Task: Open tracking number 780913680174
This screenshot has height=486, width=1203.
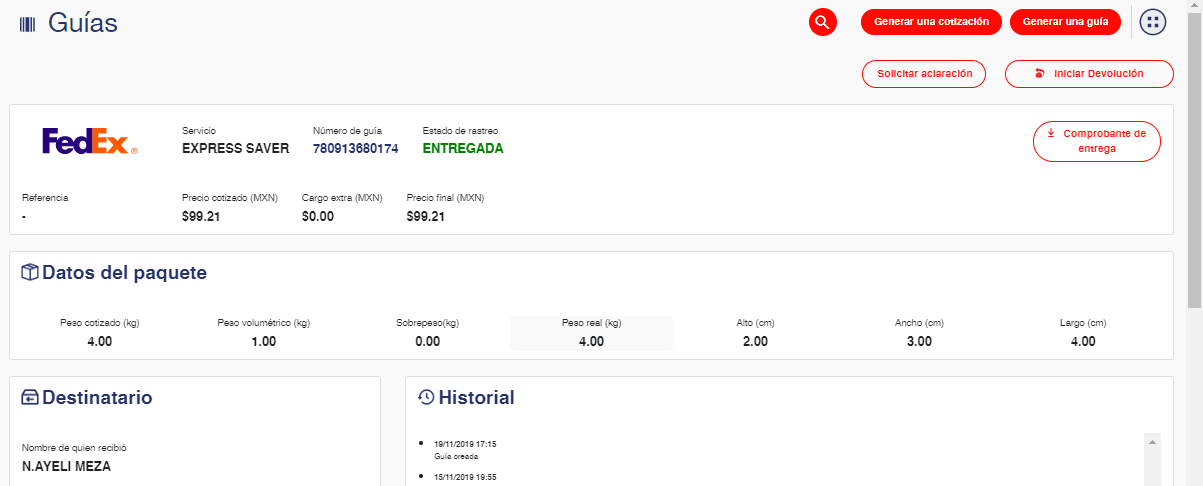Action: click(x=355, y=149)
